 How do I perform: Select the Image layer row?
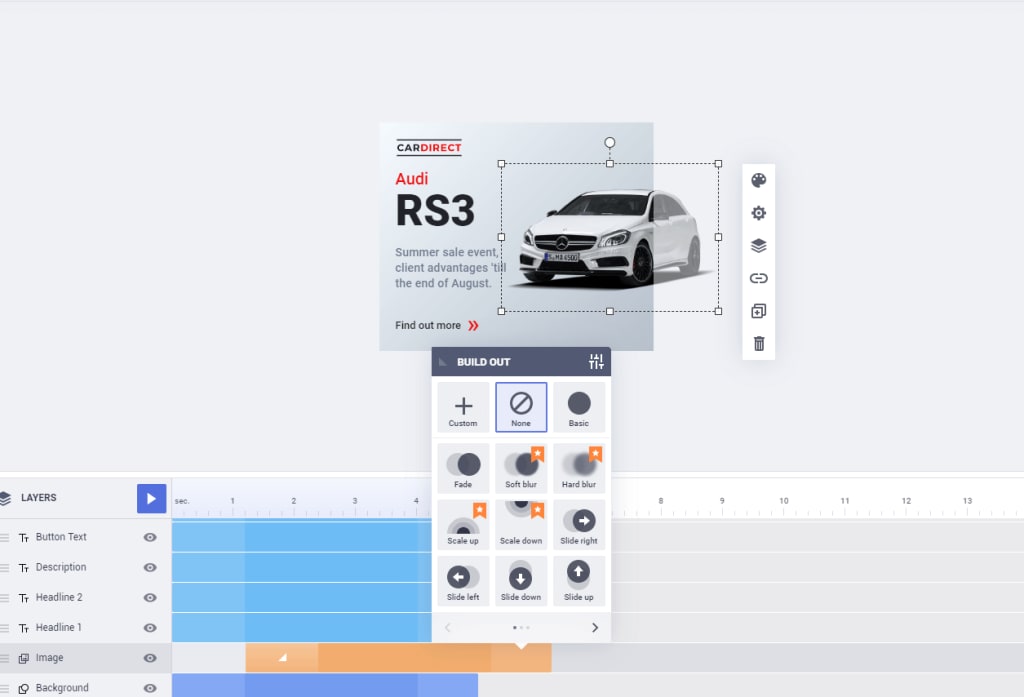click(86, 658)
